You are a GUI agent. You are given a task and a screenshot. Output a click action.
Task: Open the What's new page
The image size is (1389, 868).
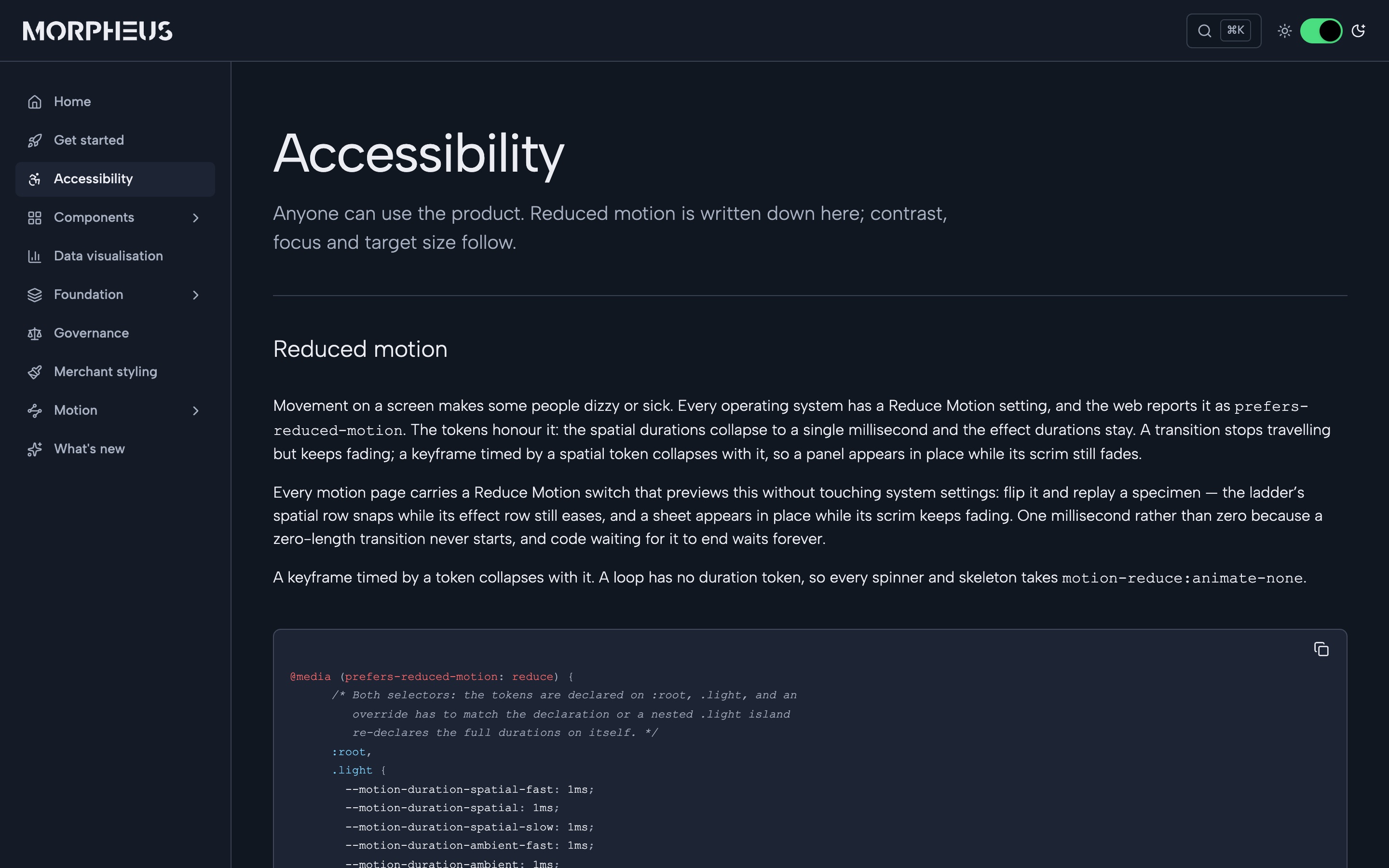pyautogui.click(x=90, y=449)
